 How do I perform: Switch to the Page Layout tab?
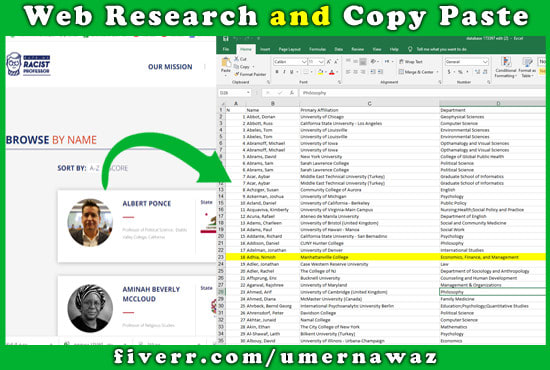tap(290, 49)
